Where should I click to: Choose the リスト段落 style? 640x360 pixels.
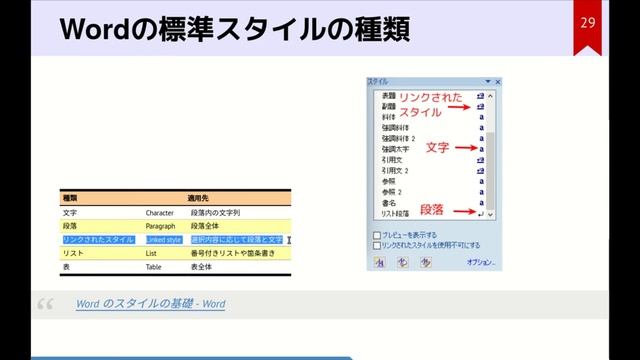(x=395, y=213)
